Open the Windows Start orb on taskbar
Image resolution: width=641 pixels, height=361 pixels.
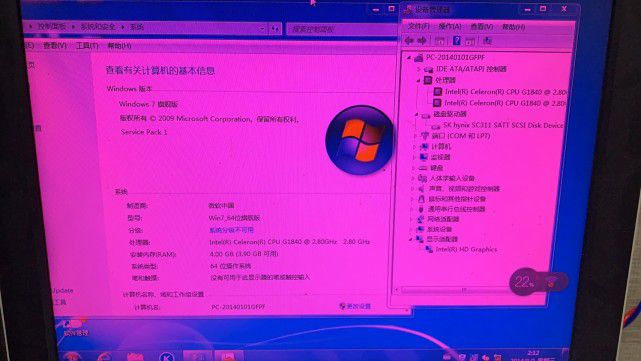72,357
